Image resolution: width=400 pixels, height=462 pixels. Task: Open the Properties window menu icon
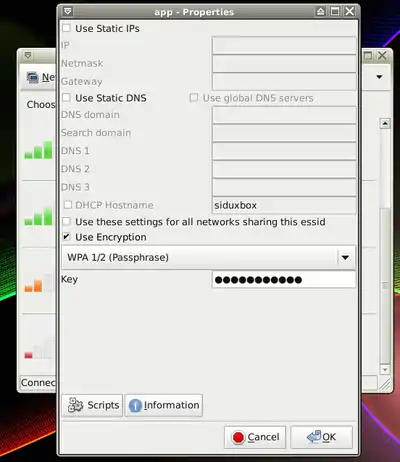[68, 12]
